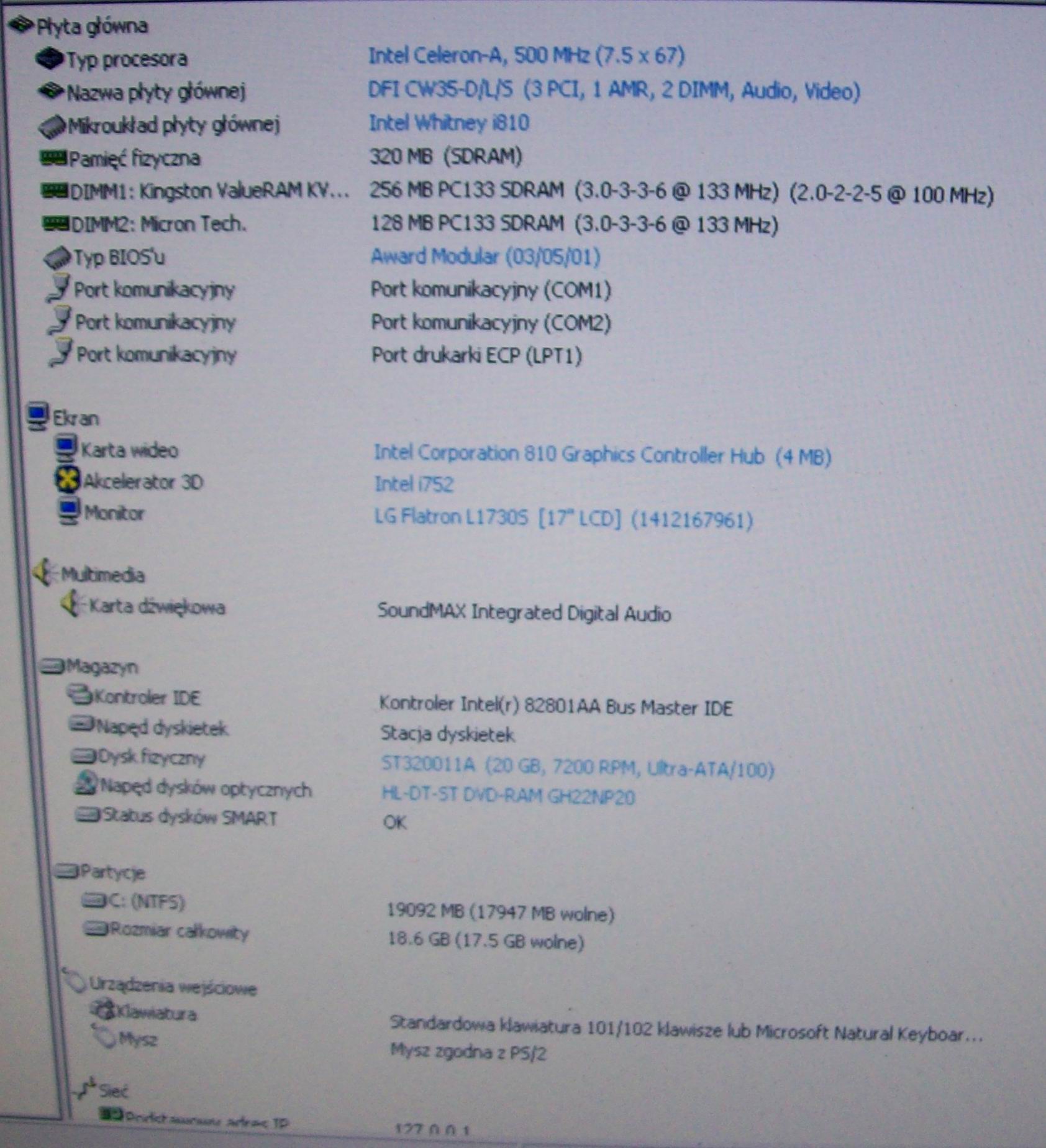This screenshot has width=1046, height=1148.
Task: Click the Płyta główna section icon
Action: click(20, 25)
